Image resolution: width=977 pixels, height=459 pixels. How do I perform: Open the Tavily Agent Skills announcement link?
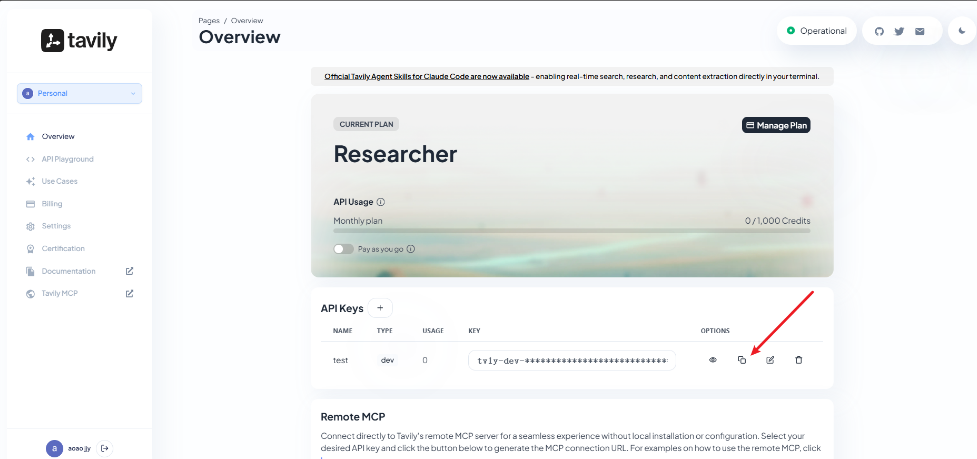pyautogui.click(x=427, y=77)
